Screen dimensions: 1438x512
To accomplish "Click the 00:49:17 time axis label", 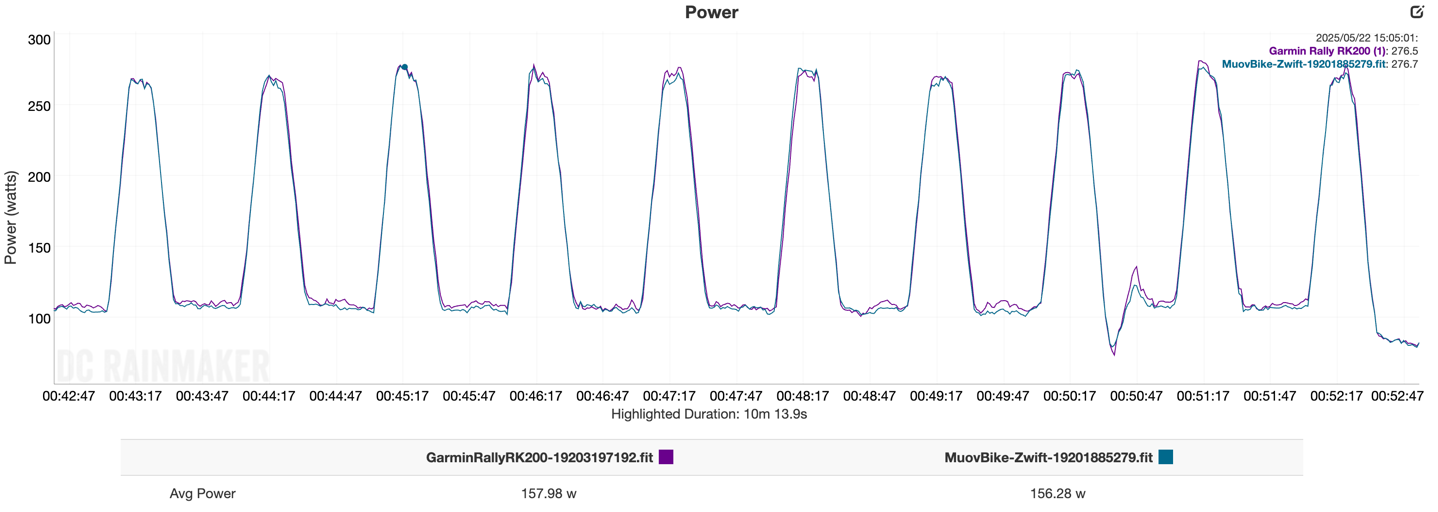I will 937,396.
